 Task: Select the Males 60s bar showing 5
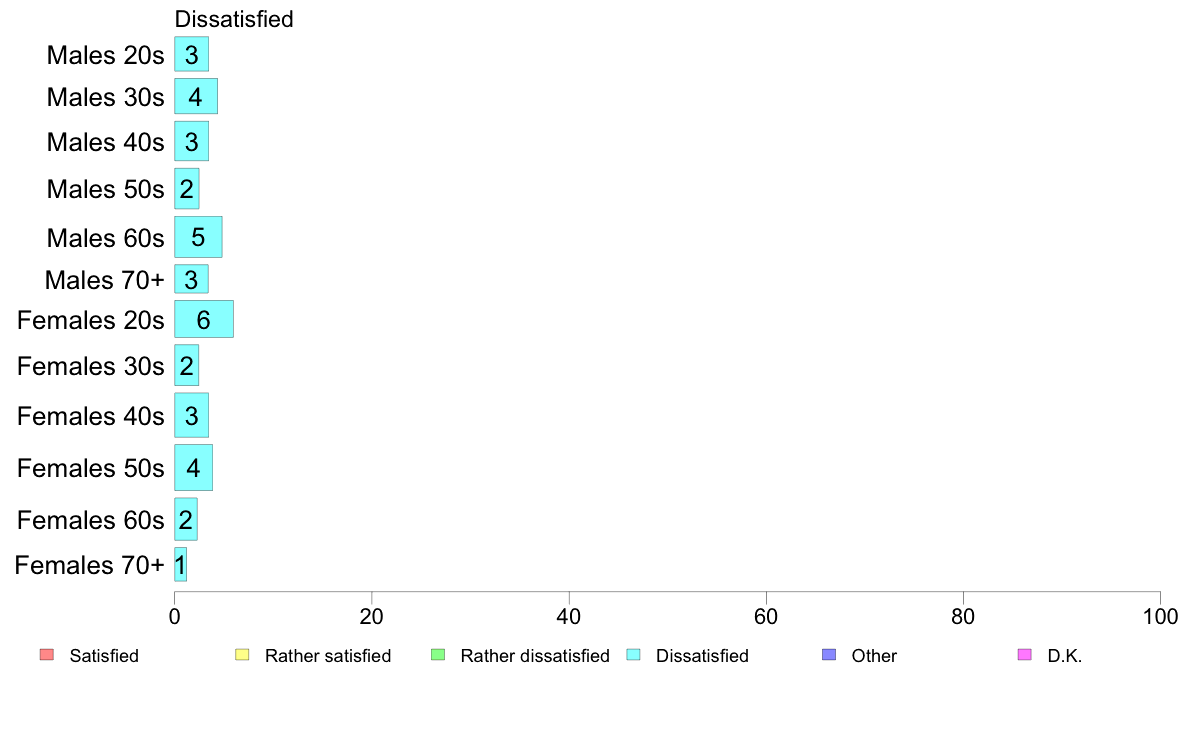click(199, 237)
